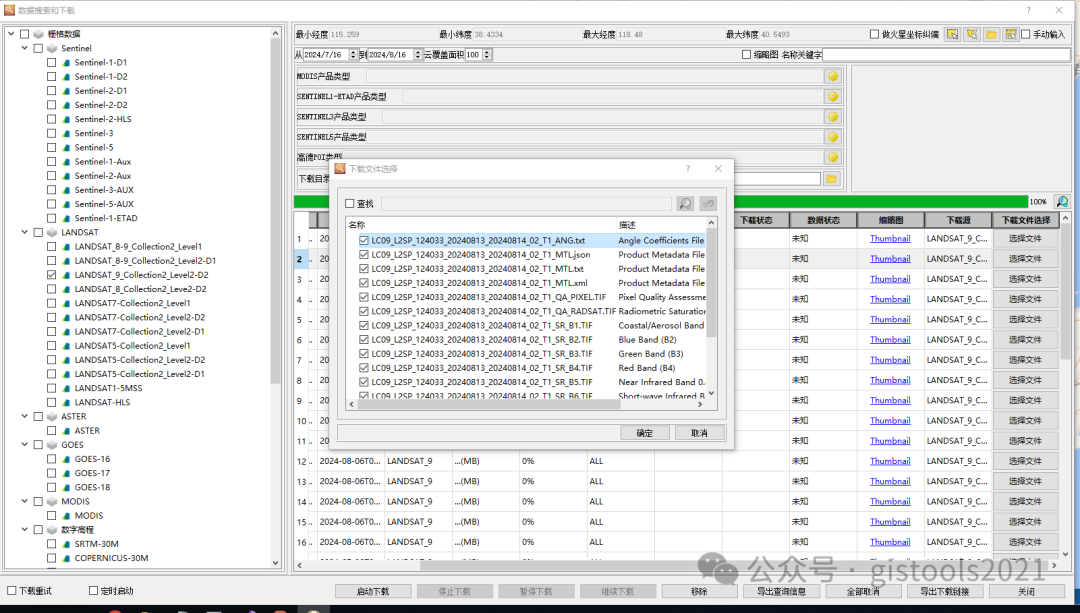1080x613 pixels.
Task: Collapse the GOES tree node
Action: (x=25, y=444)
